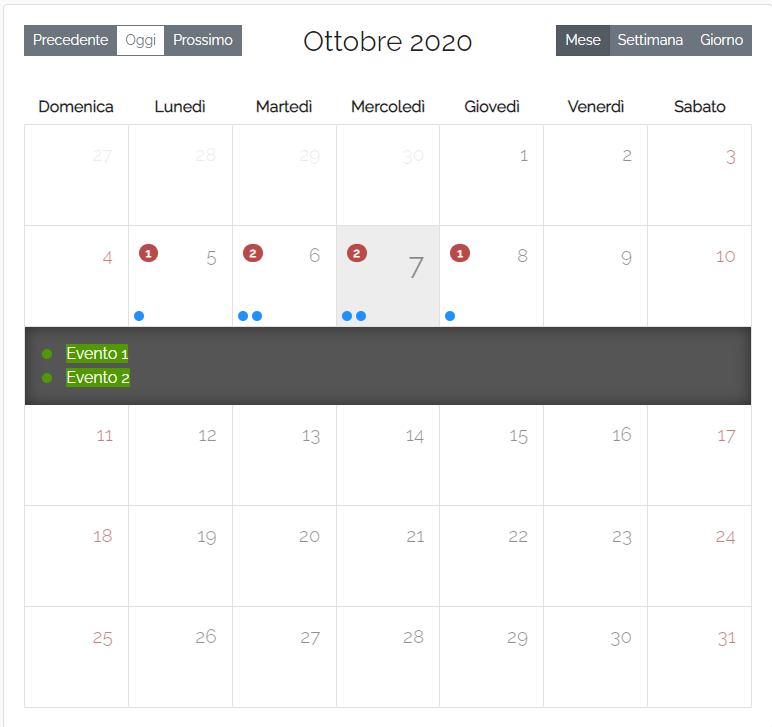
Task: Advance to next month with Prossimo
Action: [203, 40]
